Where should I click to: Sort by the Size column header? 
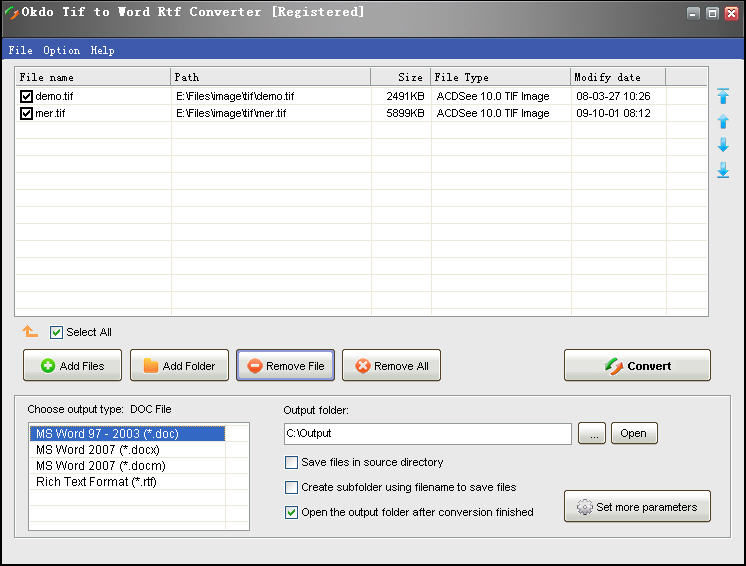tap(401, 77)
